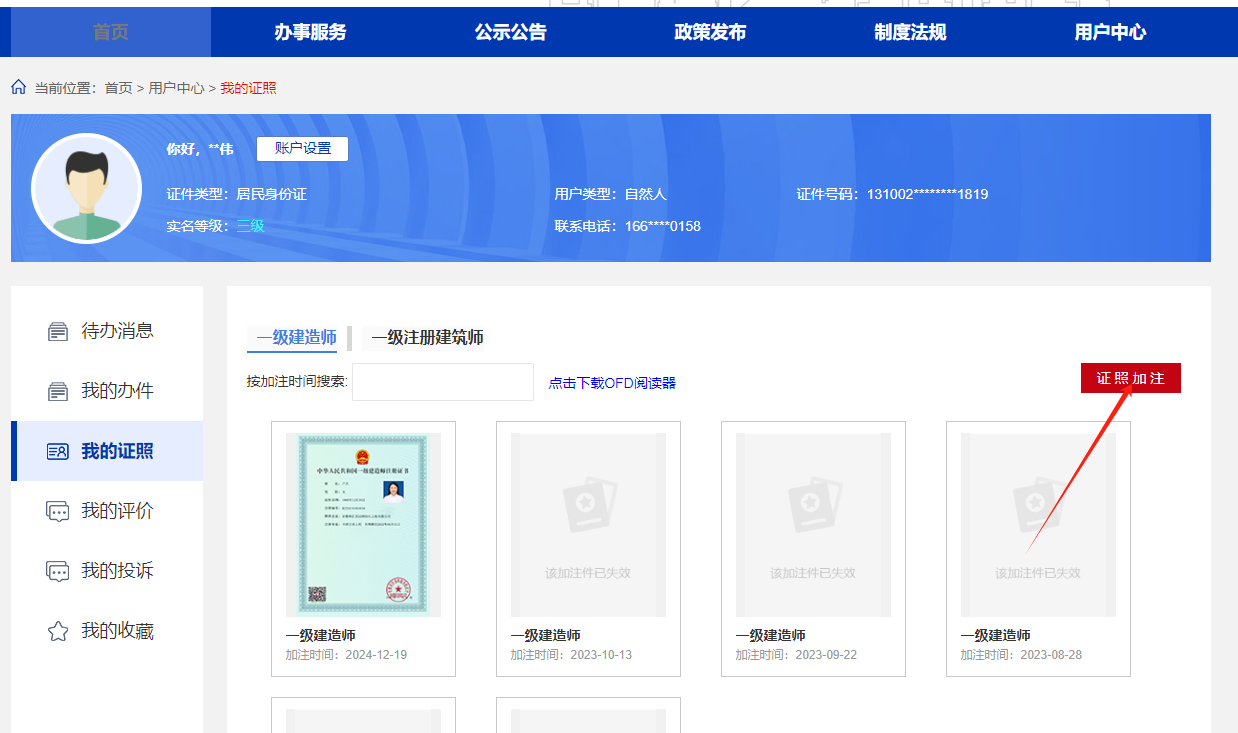The height and width of the screenshot is (733, 1238).
Task: Click the 证件号码 131002********1819 text
Action: coord(892,194)
